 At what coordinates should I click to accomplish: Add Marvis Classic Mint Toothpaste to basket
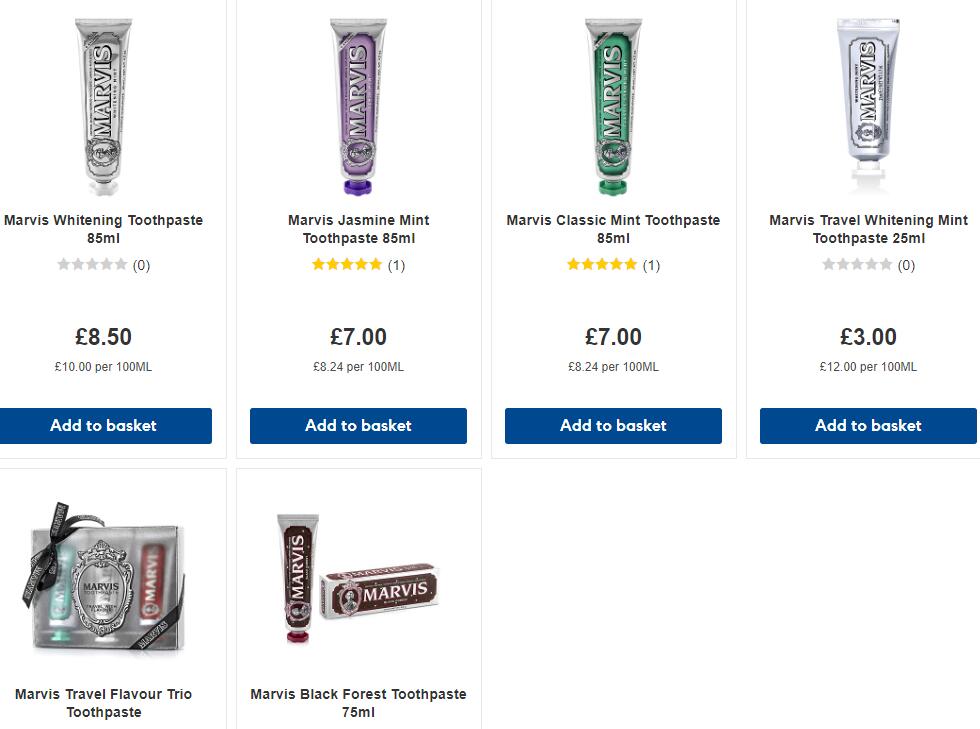click(x=613, y=426)
